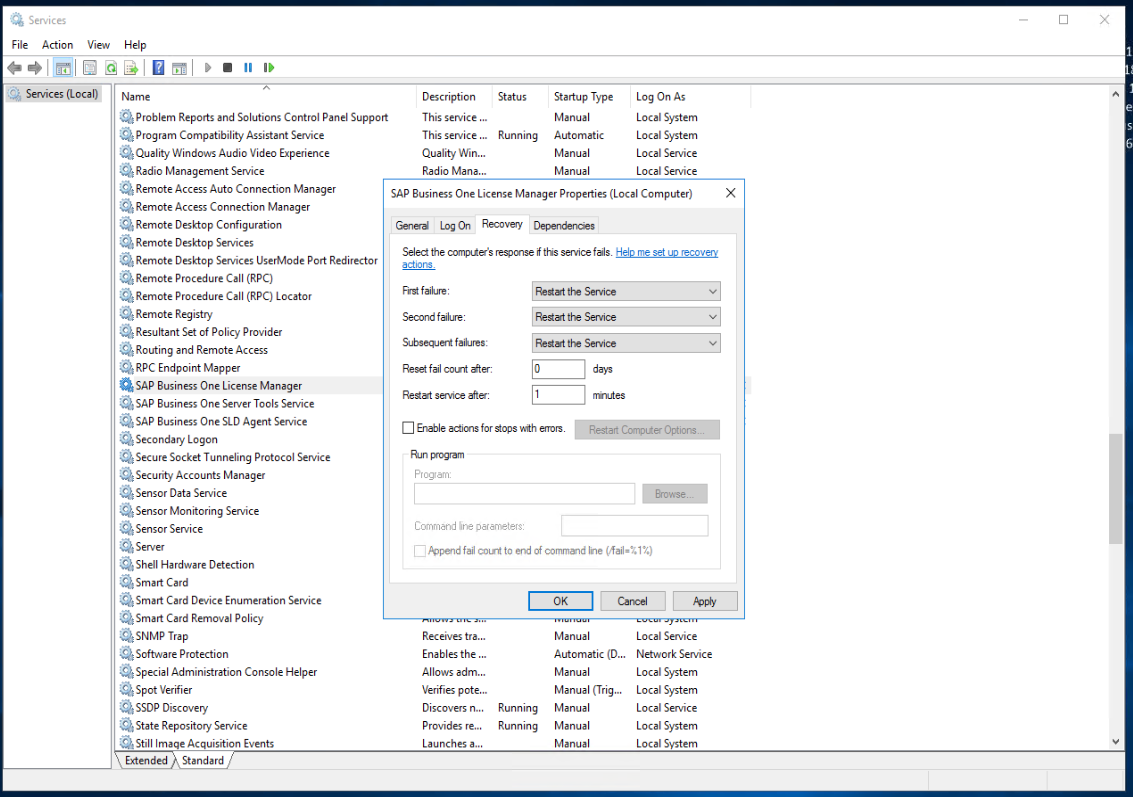Click the Help toolbar icon

tap(158, 68)
